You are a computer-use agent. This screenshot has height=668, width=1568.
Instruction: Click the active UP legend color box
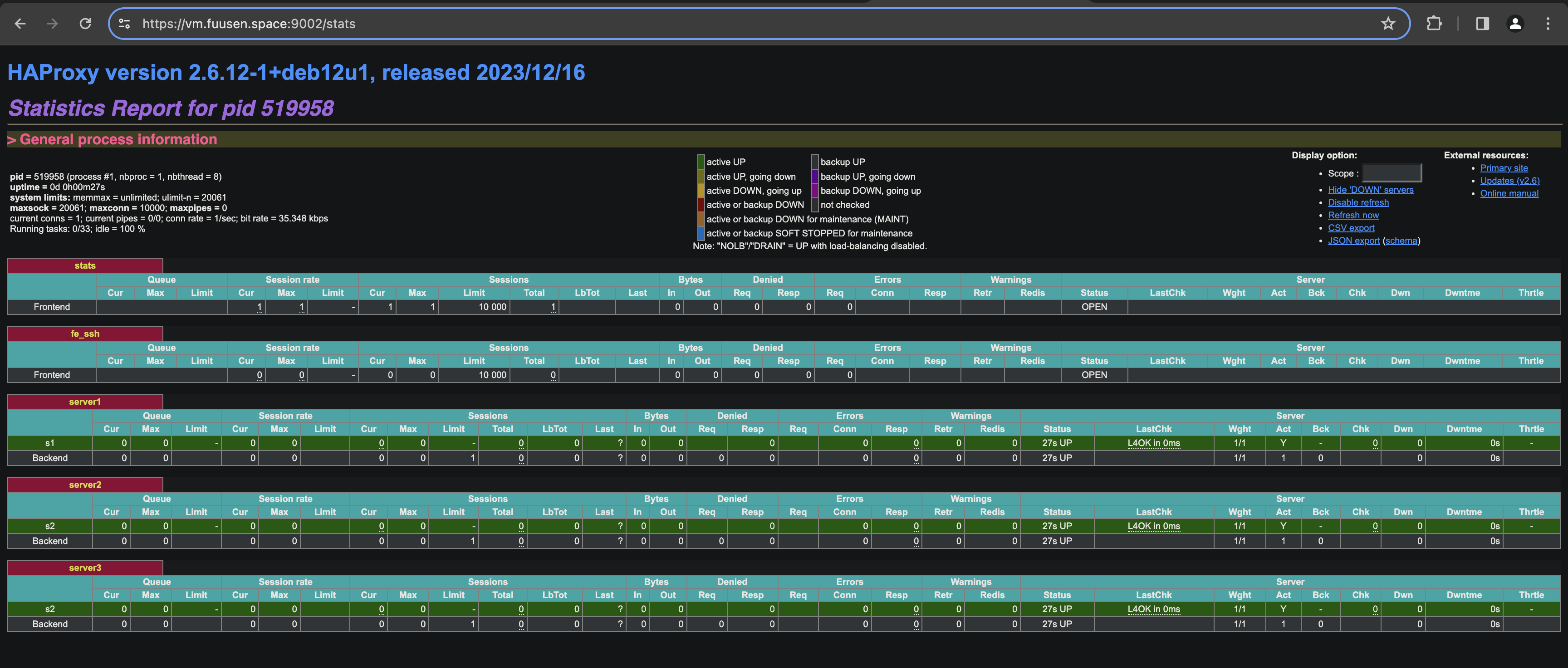coord(701,162)
